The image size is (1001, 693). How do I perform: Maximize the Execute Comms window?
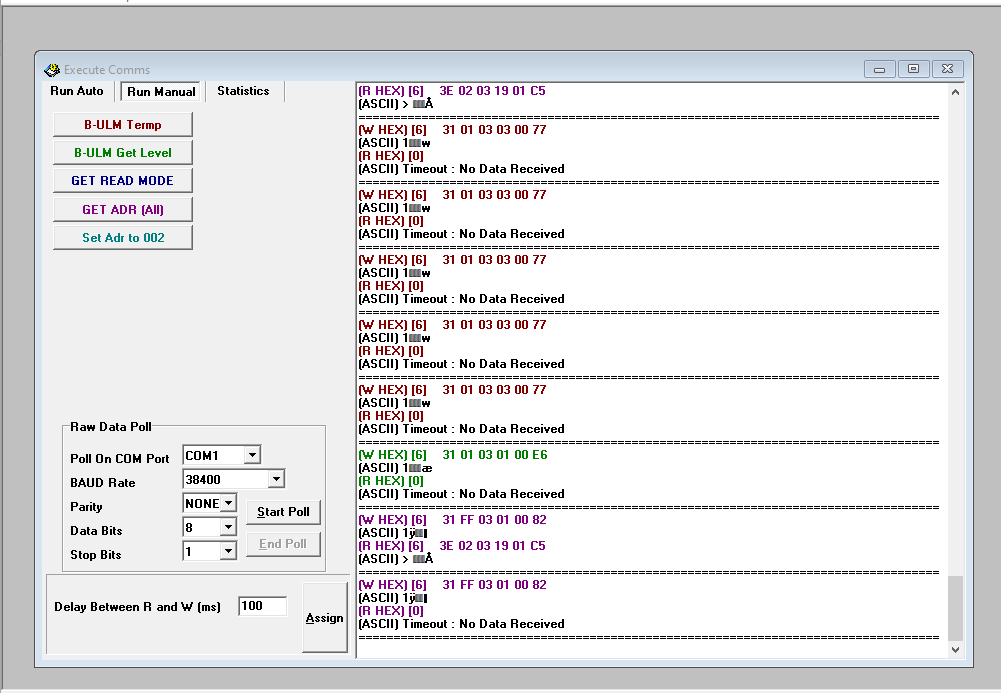click(913, 69)
